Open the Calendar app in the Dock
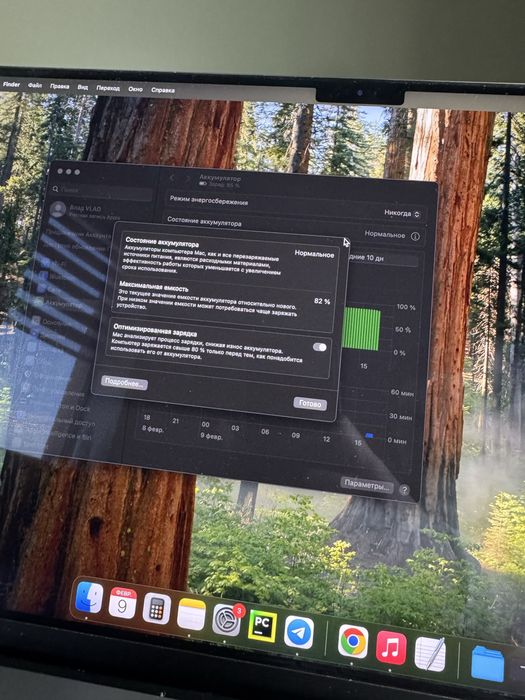 tap(122, 603)
